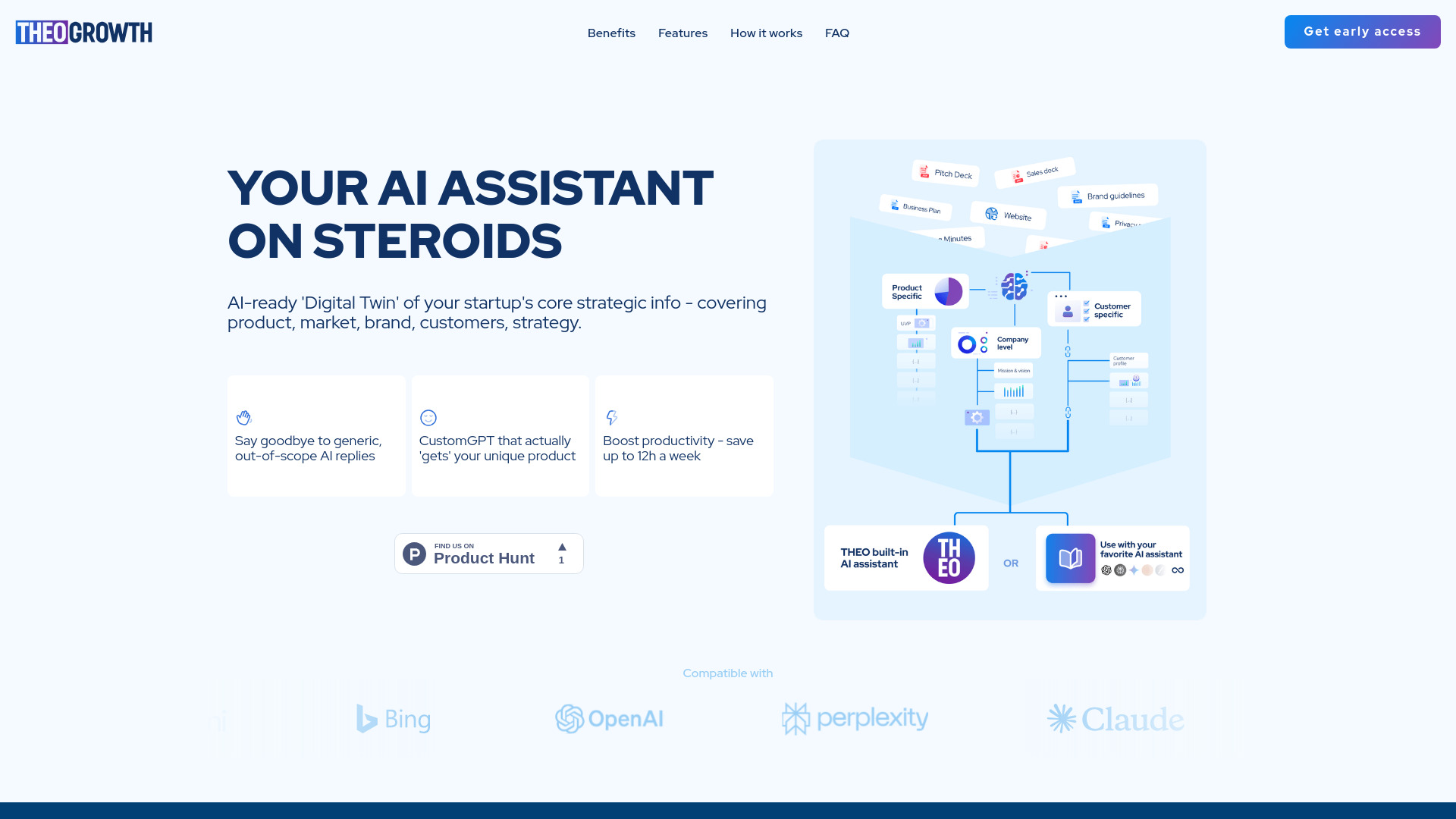Viewport: 1456px width, 819px height.
Task: Click the Website globe icon
Action: pos(989,216)
